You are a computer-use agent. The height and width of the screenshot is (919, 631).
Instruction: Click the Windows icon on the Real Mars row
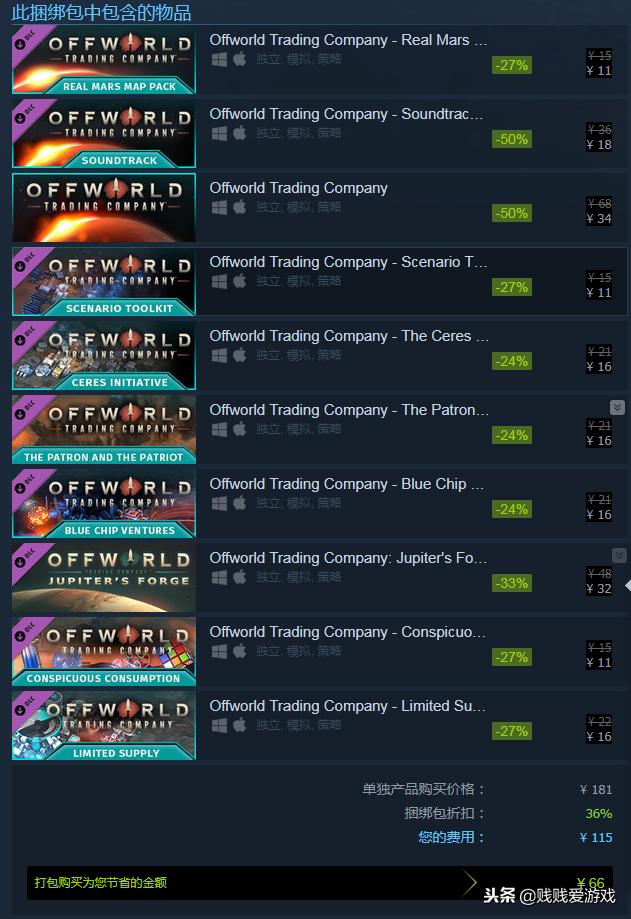click(219, 59)
